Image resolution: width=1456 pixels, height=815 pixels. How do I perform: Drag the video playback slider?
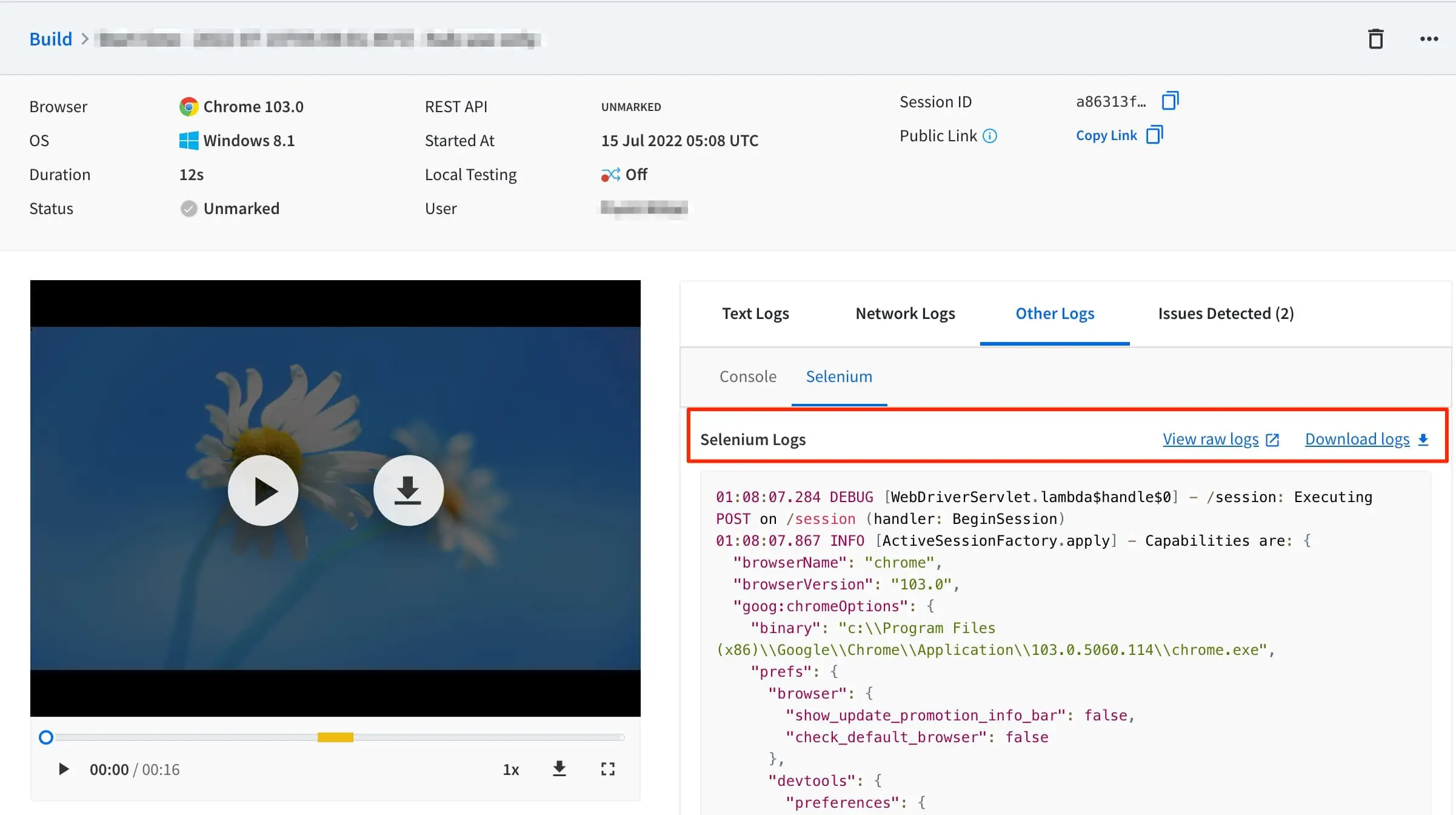coord(45,737)
